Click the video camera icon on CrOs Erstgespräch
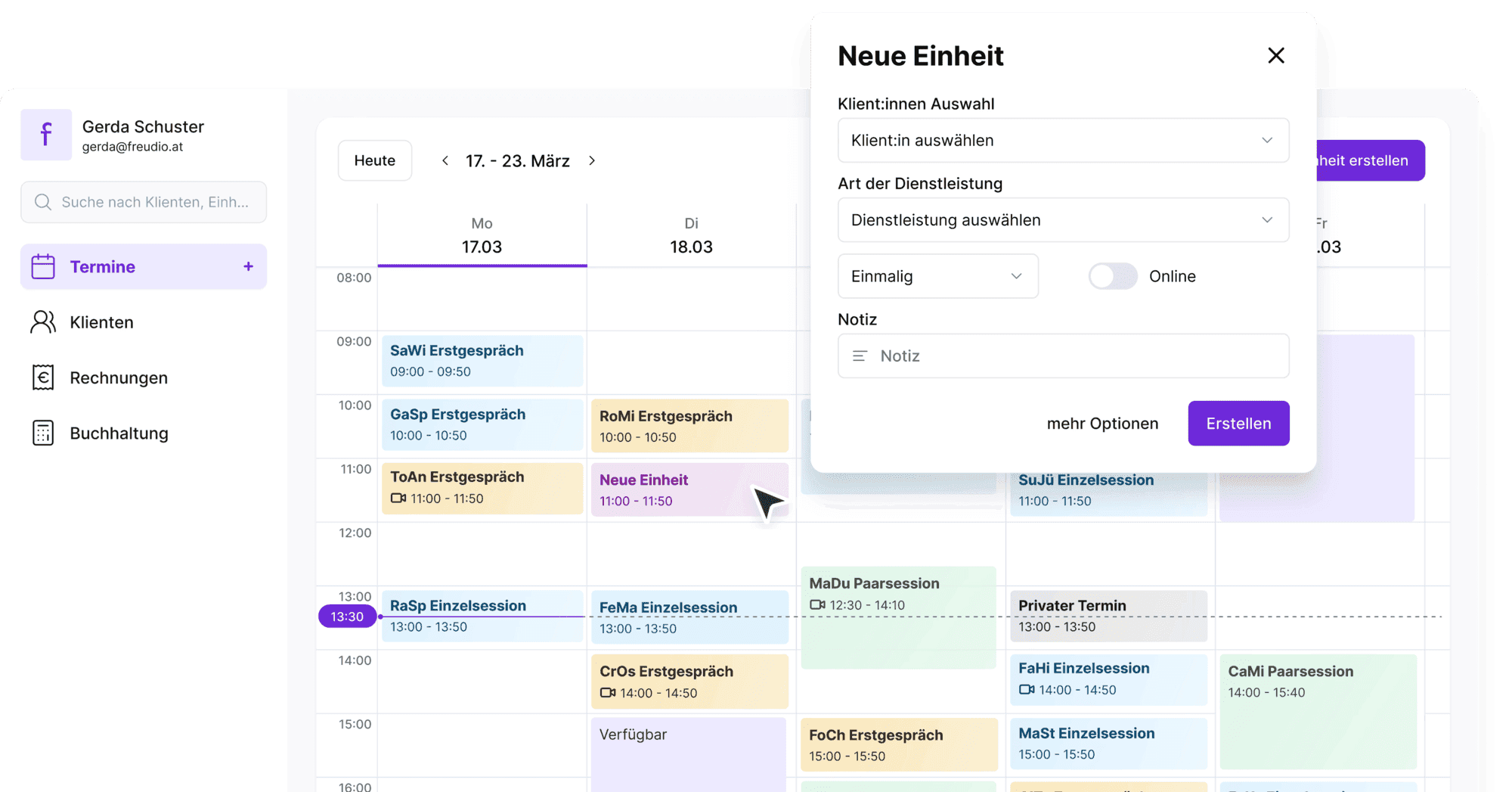Image resolution: width=1512 pixels, height=792 pixels. coord(607,692)
